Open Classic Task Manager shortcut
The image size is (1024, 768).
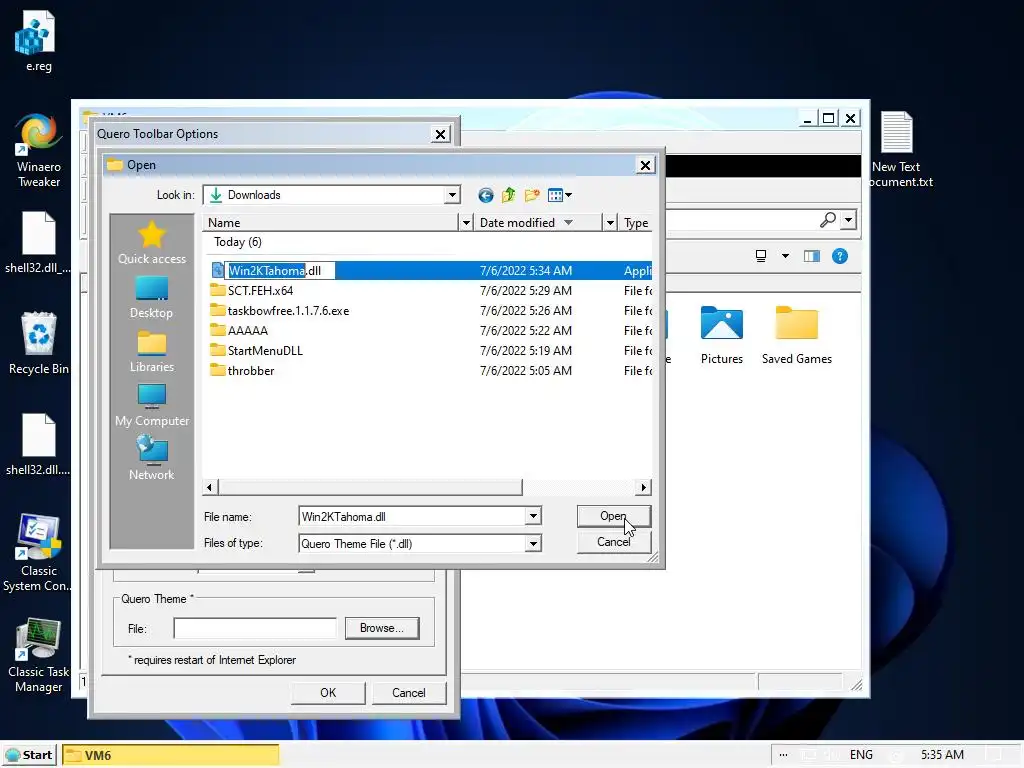point(39,655)
